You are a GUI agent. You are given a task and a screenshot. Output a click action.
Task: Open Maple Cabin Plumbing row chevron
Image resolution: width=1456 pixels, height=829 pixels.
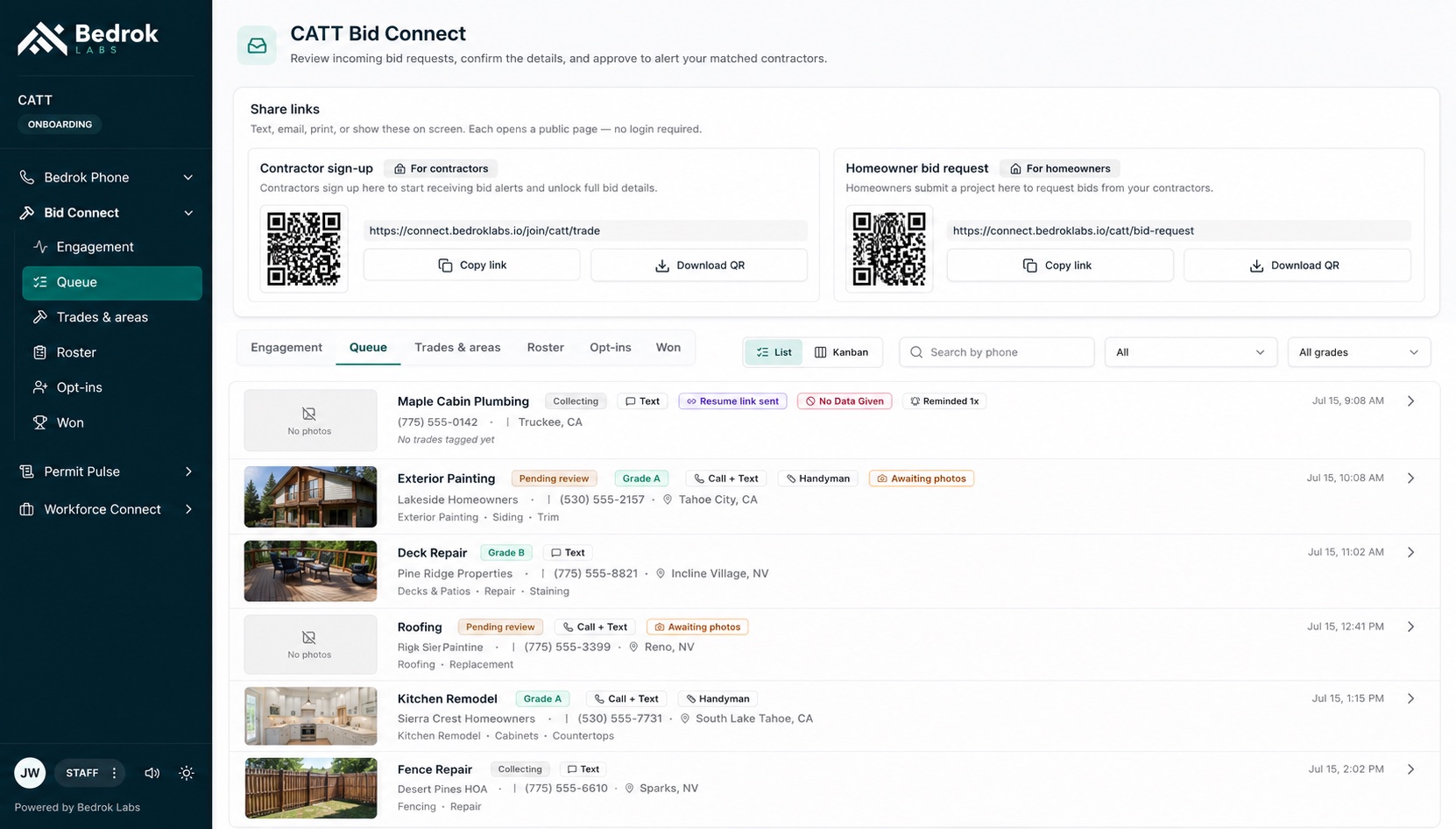click(x=1410, y=400)
